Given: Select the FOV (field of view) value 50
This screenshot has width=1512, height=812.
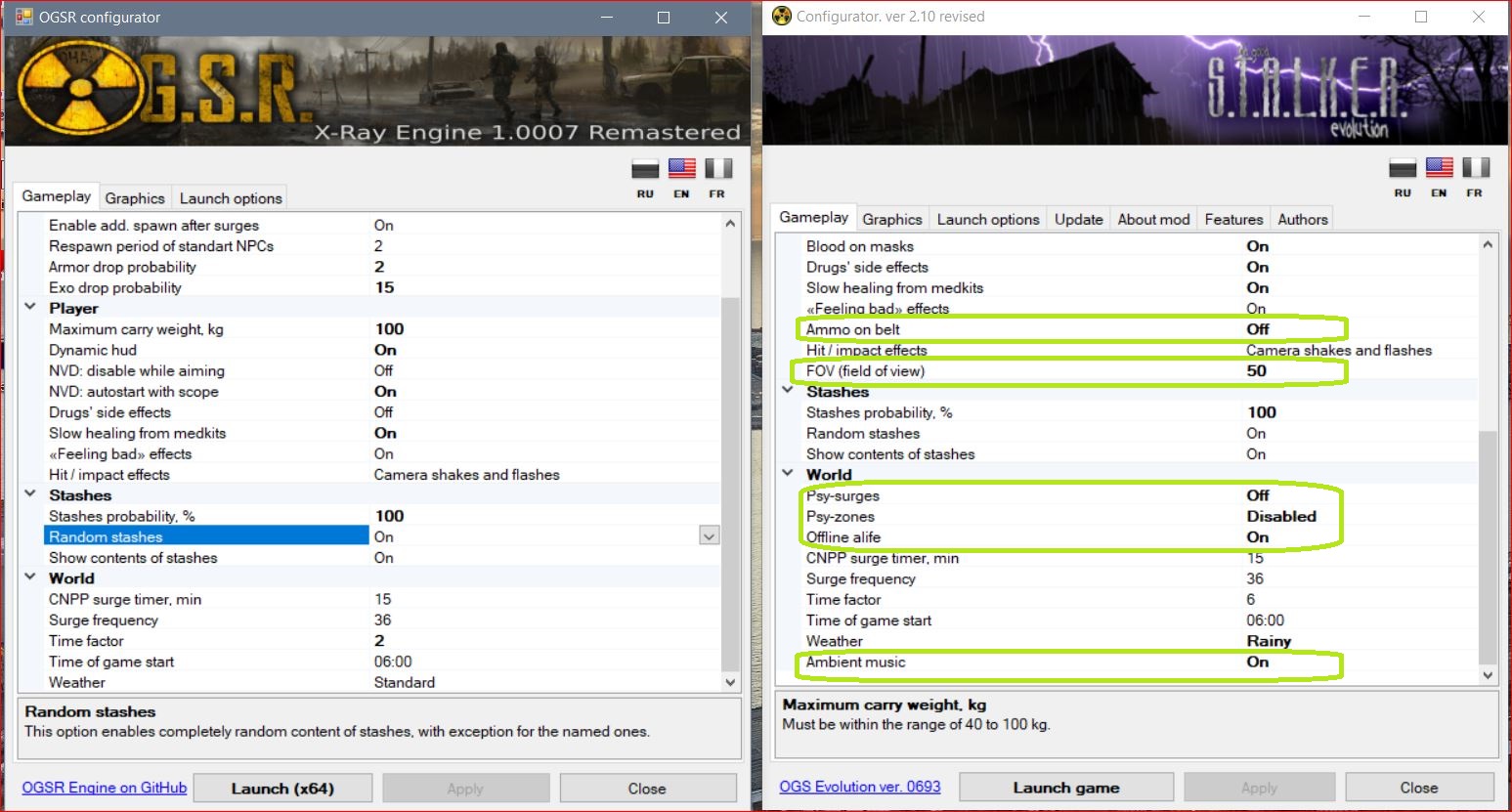Looking at the screenshot, I should point(1257,370).
